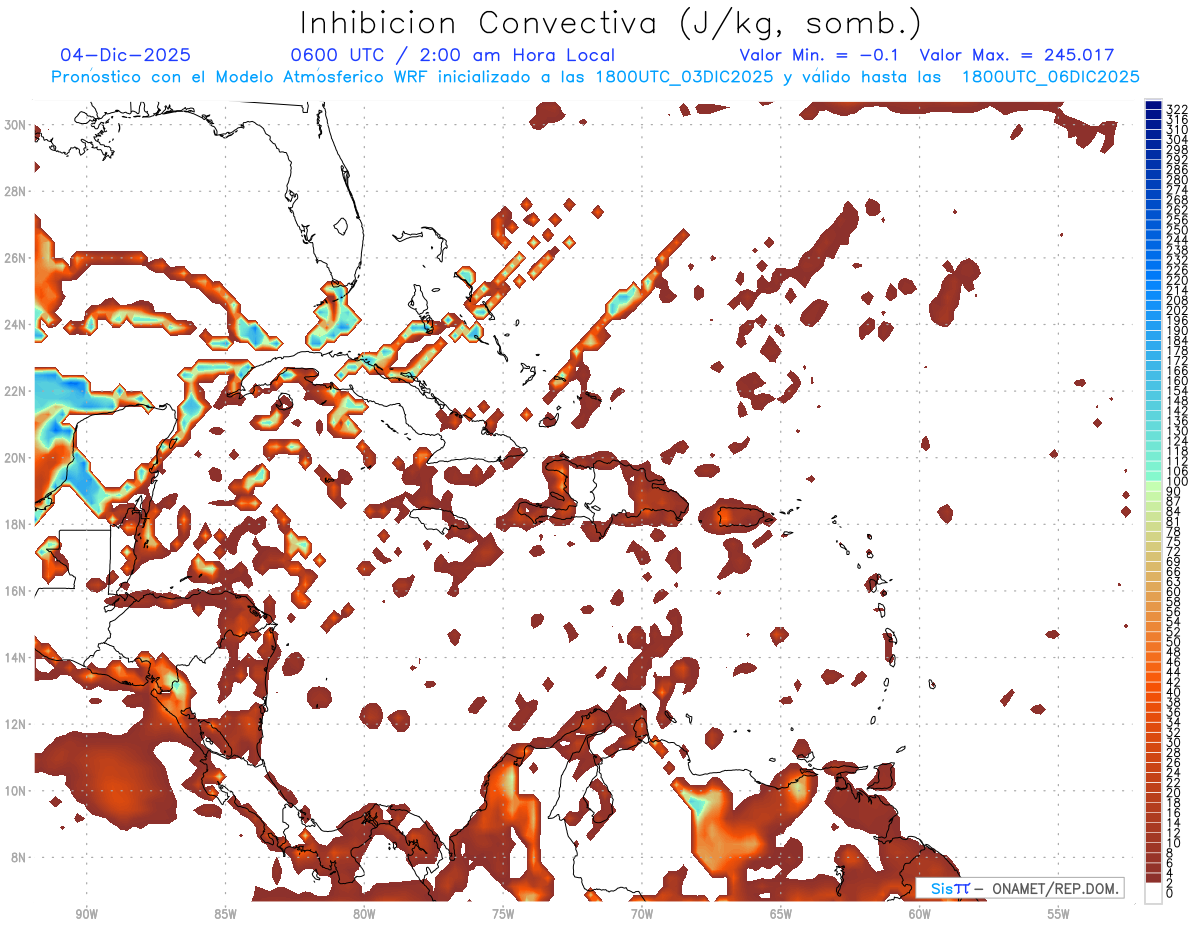The image size is (1200, 927).
Task: Click '0600 UTC / 2:00 am Hora Local'
Action: tap(453, 55)
